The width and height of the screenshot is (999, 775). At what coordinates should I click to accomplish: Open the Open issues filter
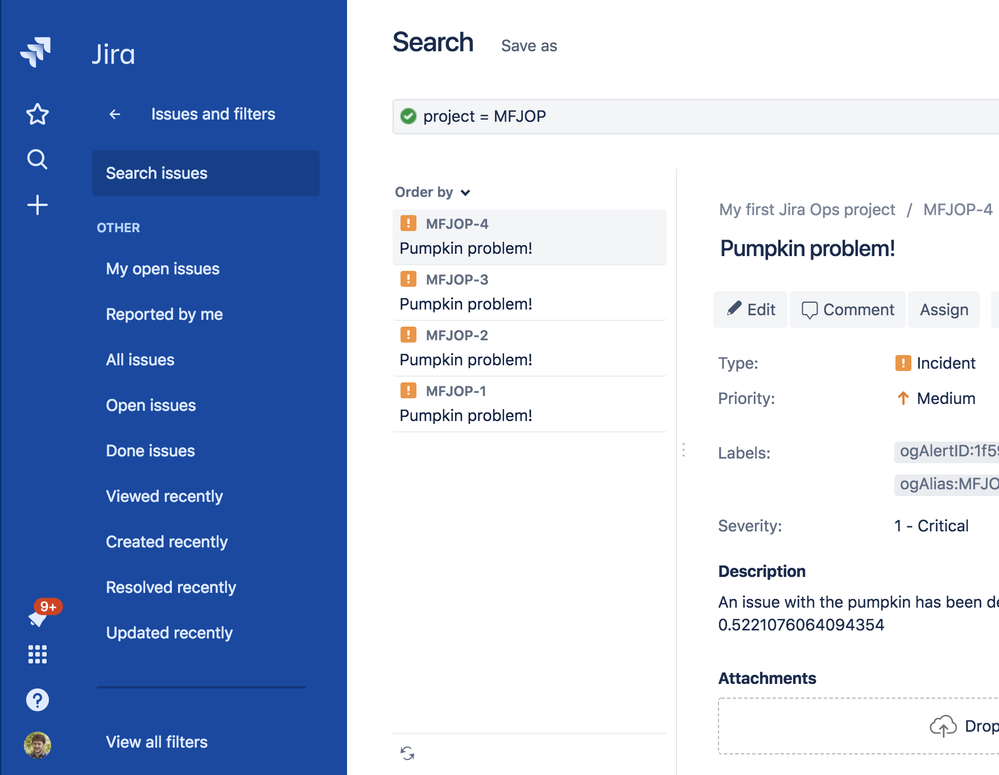point(151,405)
